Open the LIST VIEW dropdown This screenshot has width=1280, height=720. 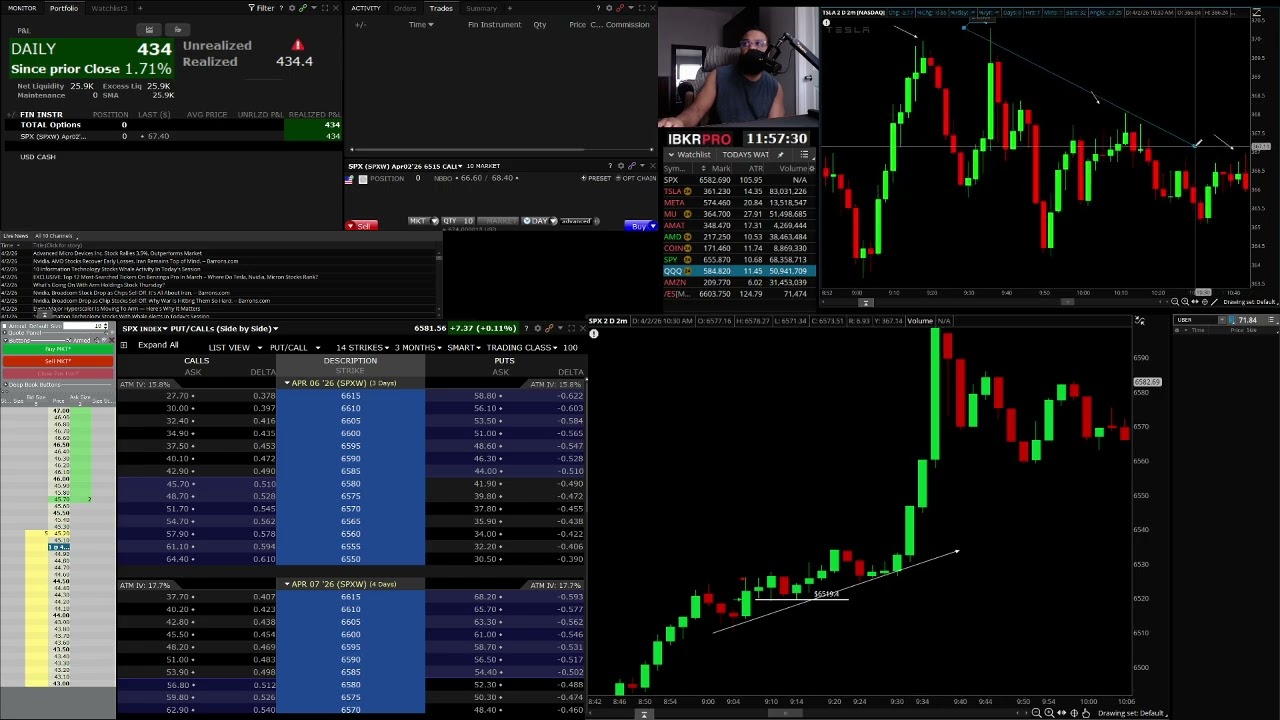tap(234, 348)
